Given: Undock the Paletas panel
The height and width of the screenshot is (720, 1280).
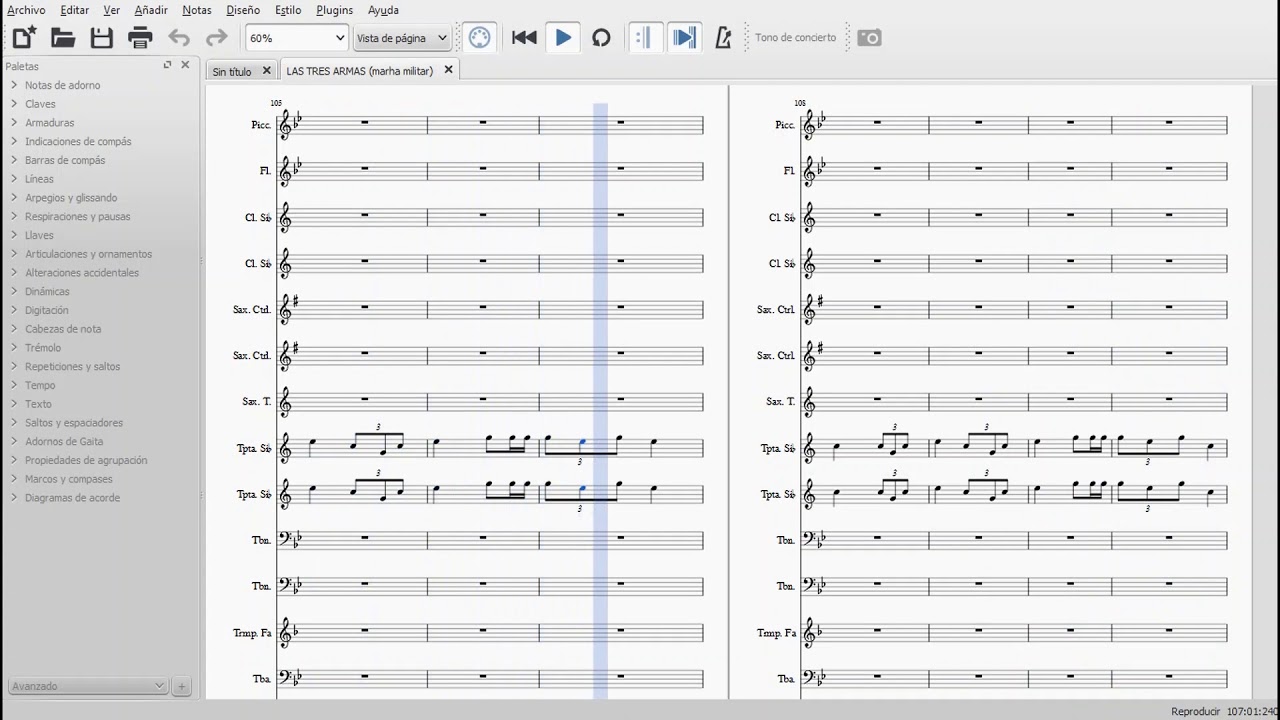Looking at the screenshot, I should tap(167, 65).
